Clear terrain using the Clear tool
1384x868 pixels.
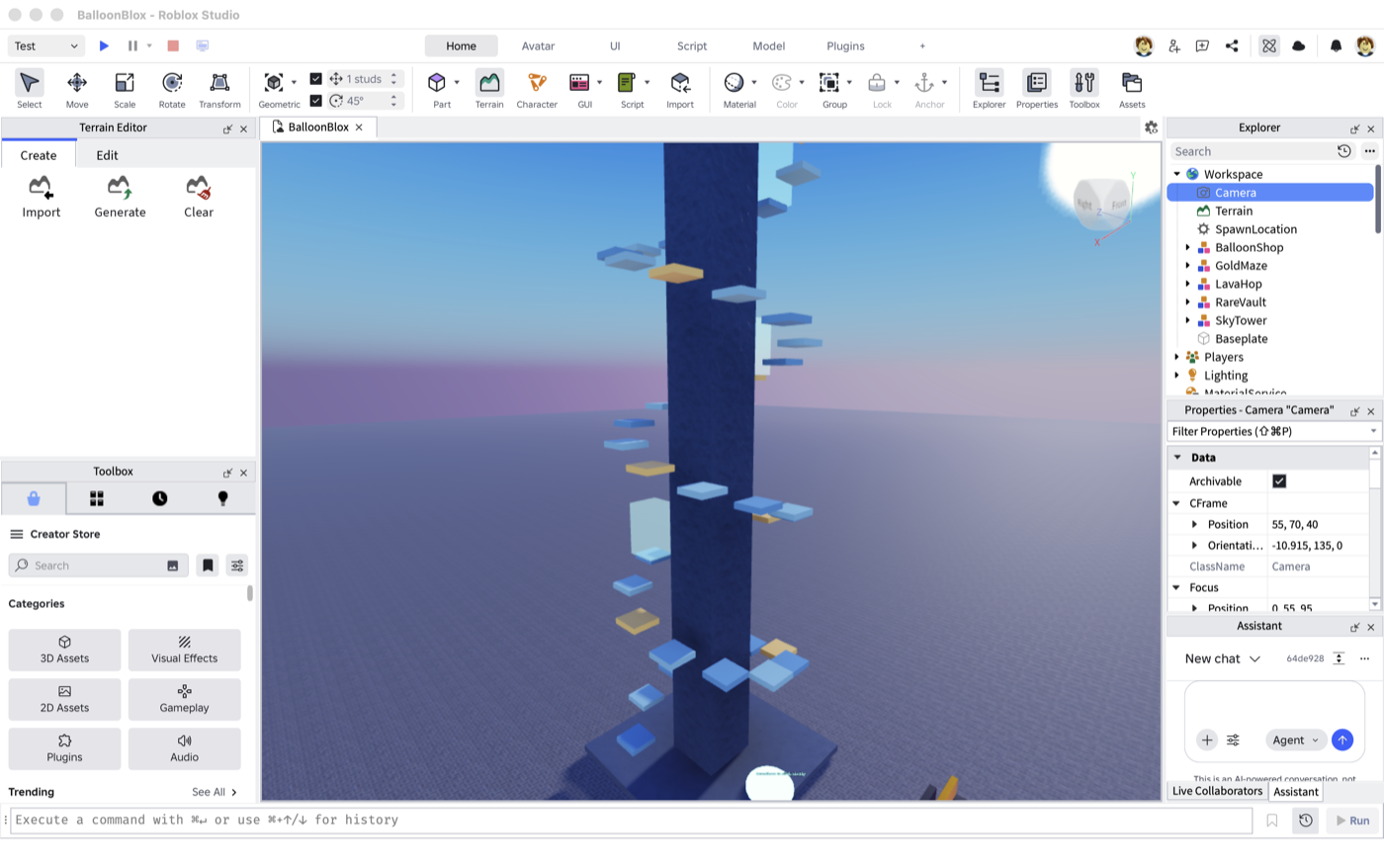[199, 197]
